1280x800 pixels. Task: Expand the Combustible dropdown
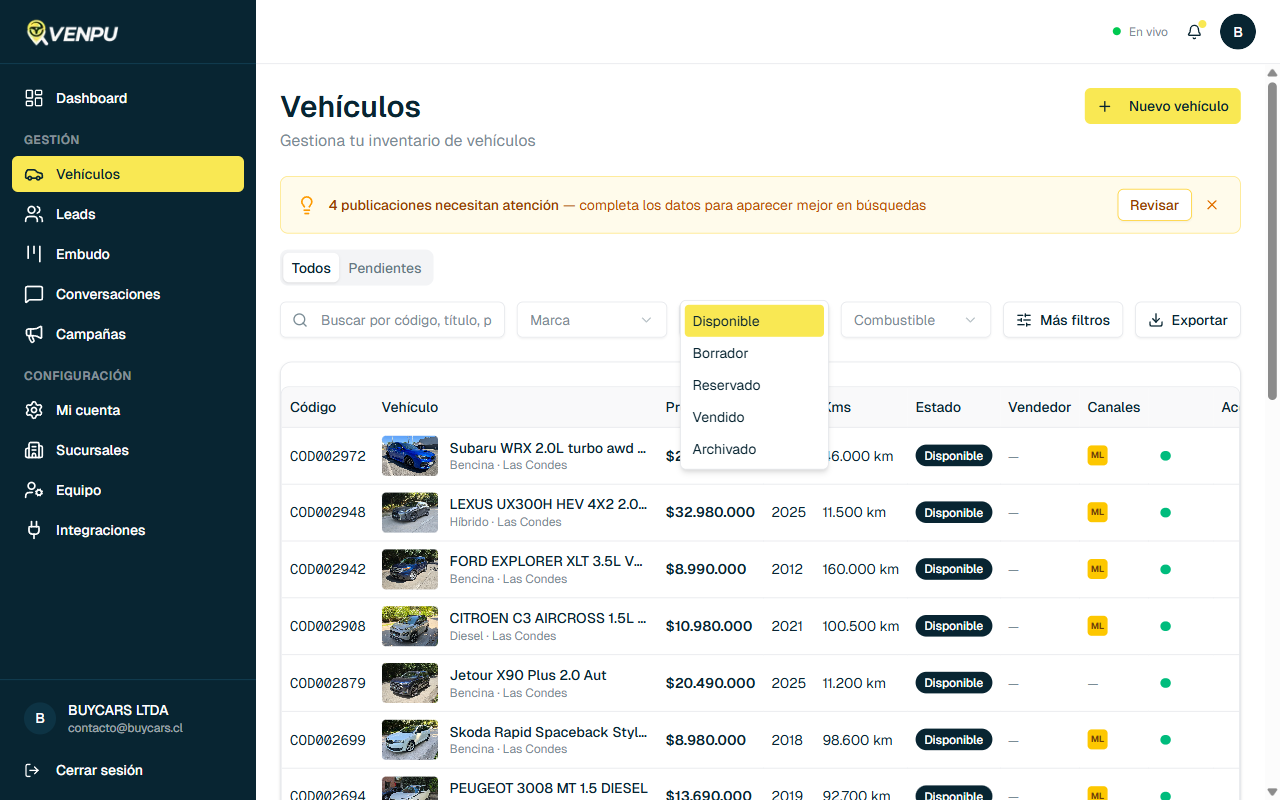(x=915, y=320)
